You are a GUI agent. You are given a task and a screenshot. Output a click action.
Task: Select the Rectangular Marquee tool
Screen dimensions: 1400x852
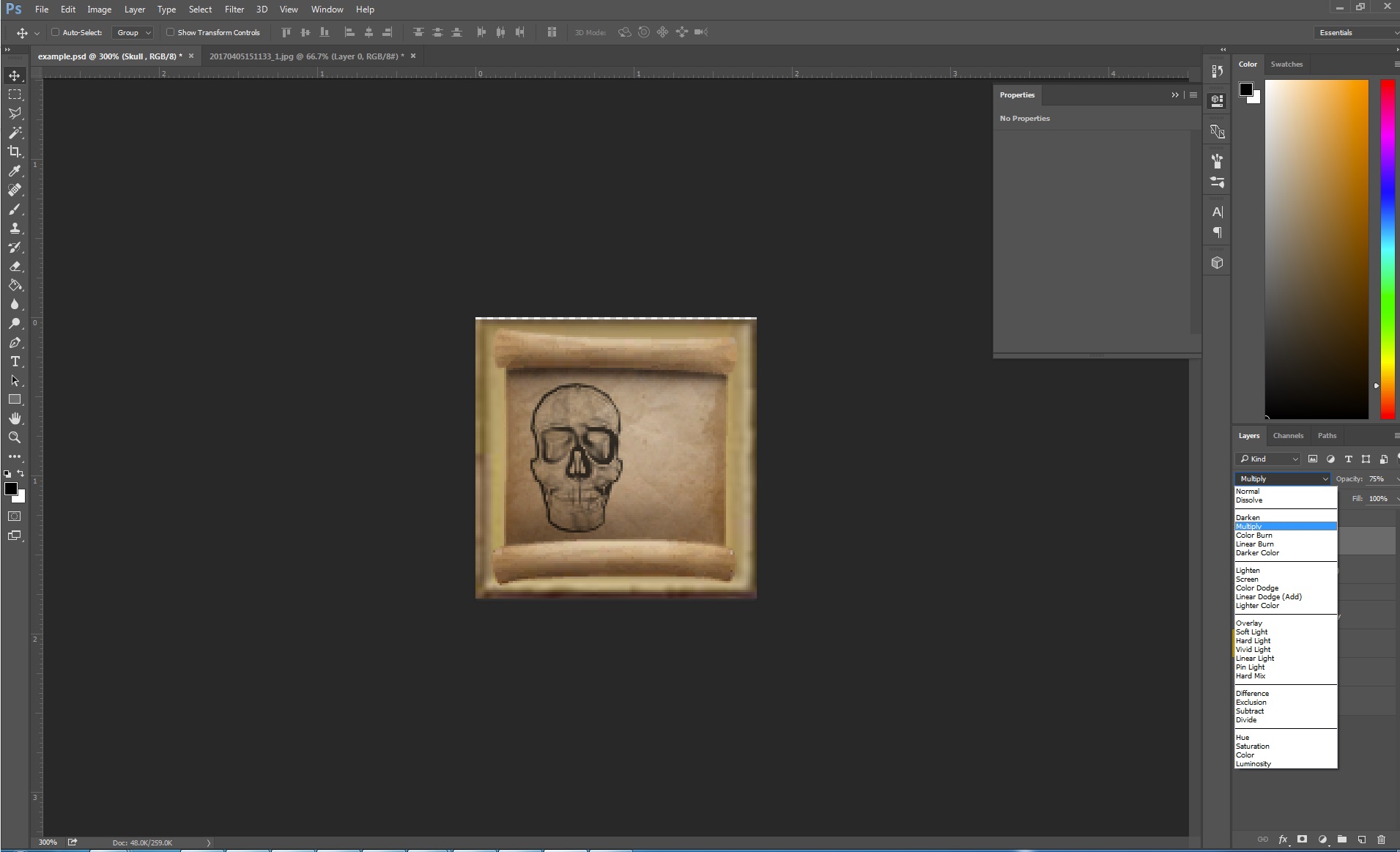(x=15, y=95)
